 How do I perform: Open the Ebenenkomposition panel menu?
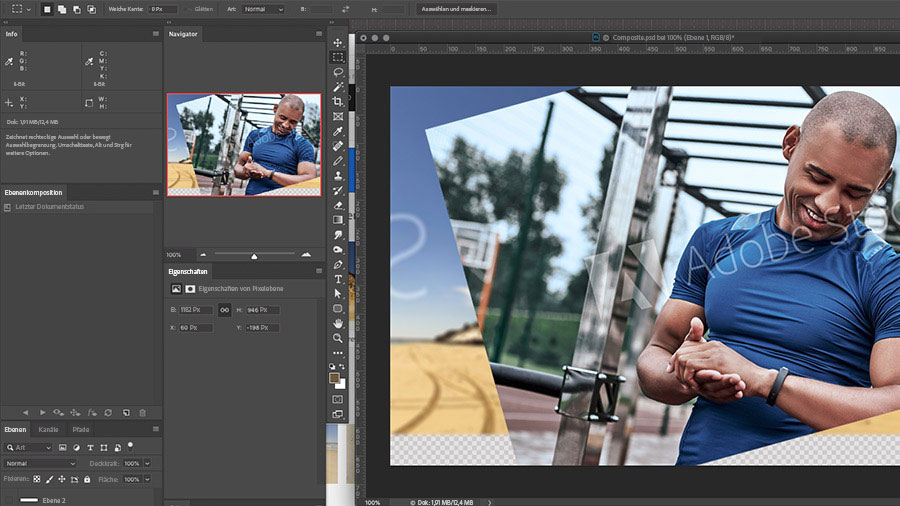[x=156, y=192]
